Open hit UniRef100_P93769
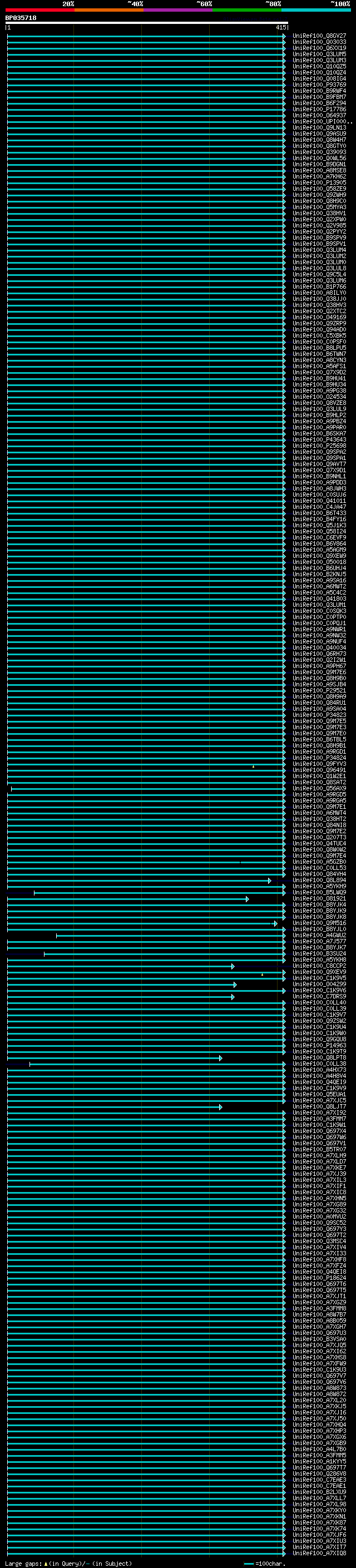This screenshot has width=356, height=1568. [319, 85]
